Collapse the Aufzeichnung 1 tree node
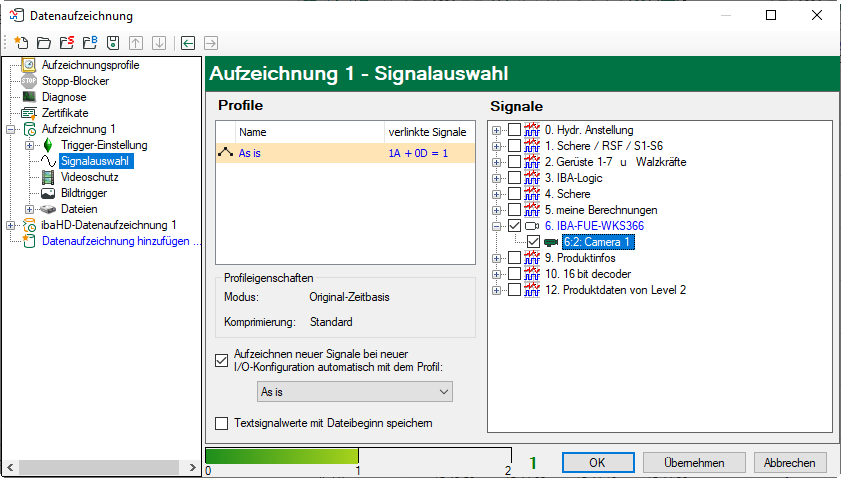 tap(11, 129)
